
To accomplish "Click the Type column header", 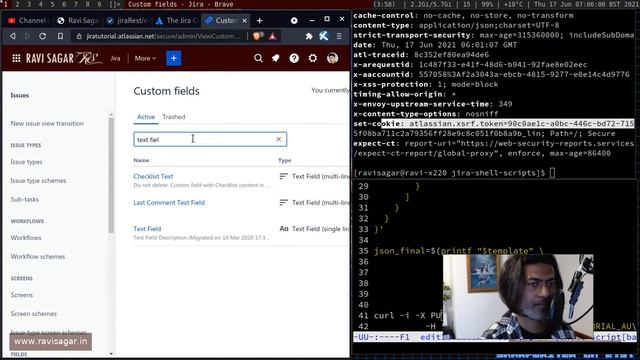I will click(x=284, y=160).
